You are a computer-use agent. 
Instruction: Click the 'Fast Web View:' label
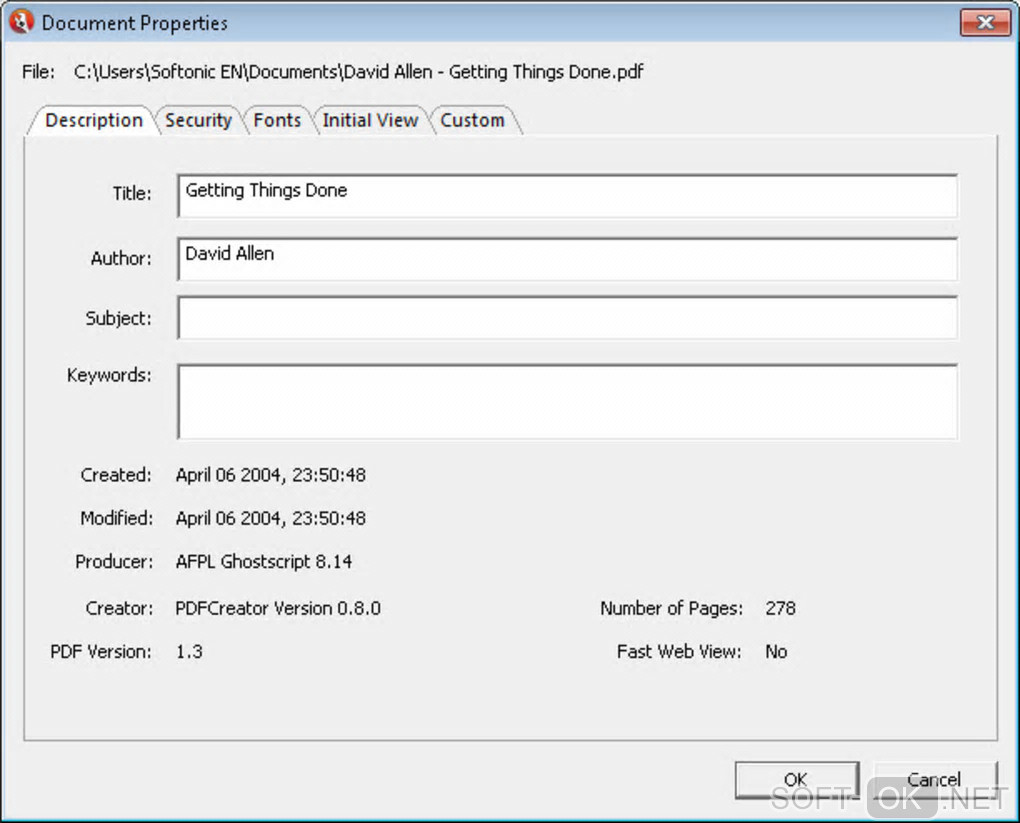(x=679, y=652)
